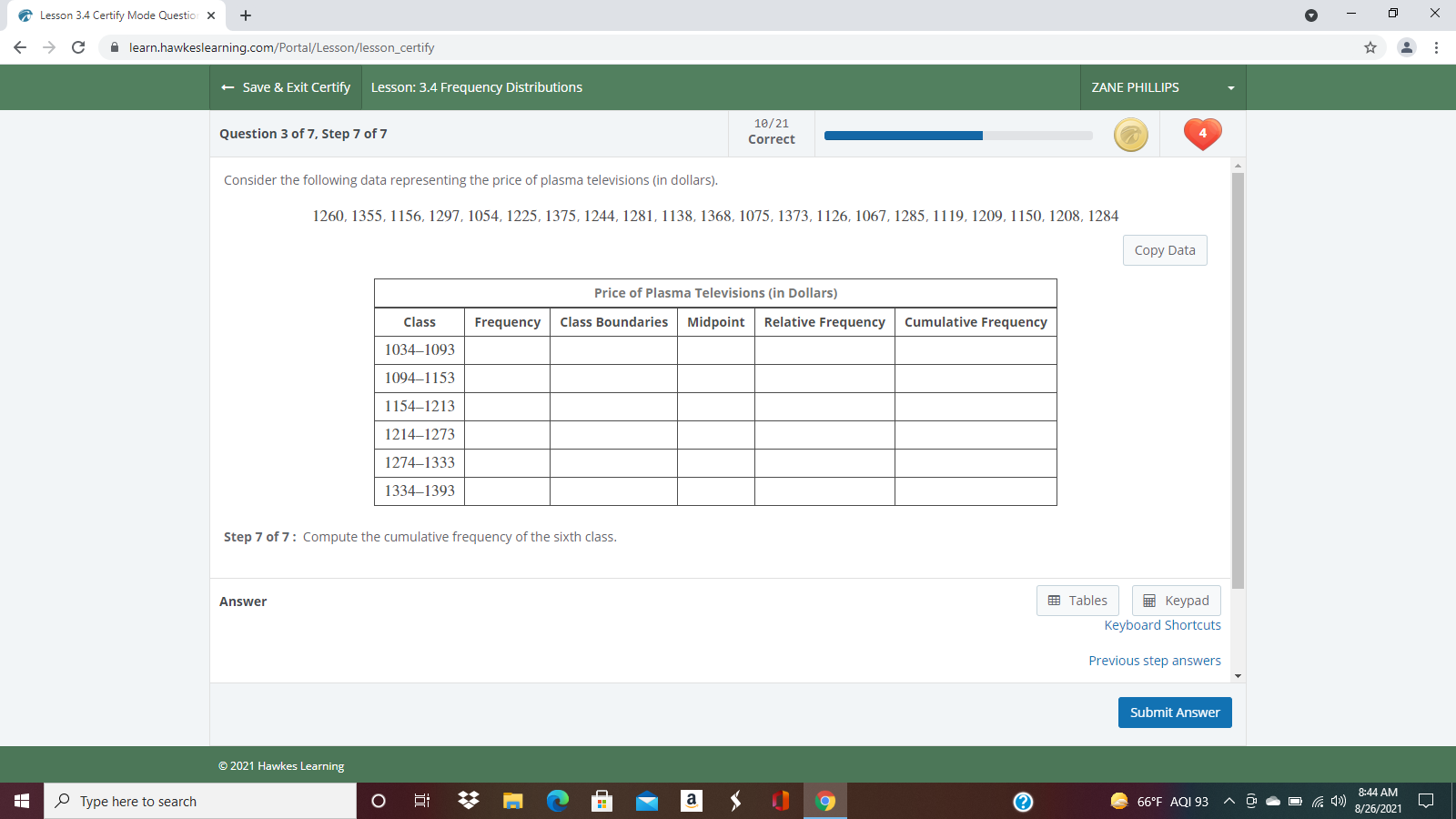This screenshot has width=1456, height=819.
Task: Click the Previous step answers link
Action: point(1154,660)
